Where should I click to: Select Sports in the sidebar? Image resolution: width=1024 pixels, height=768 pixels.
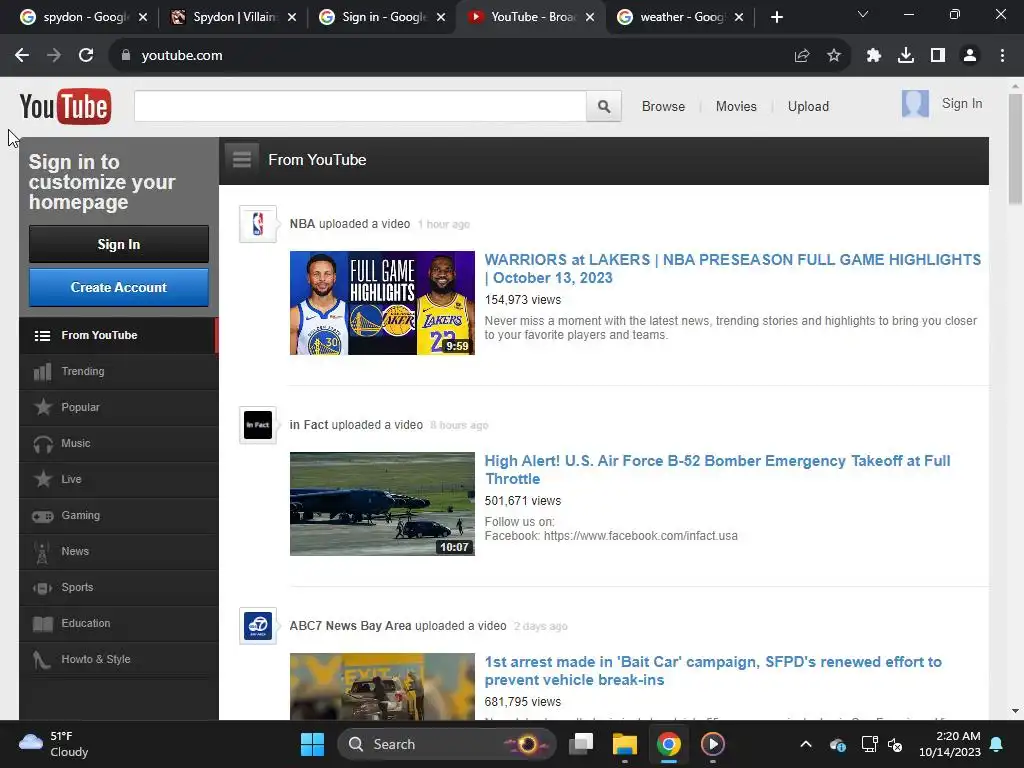click(119, 587)
